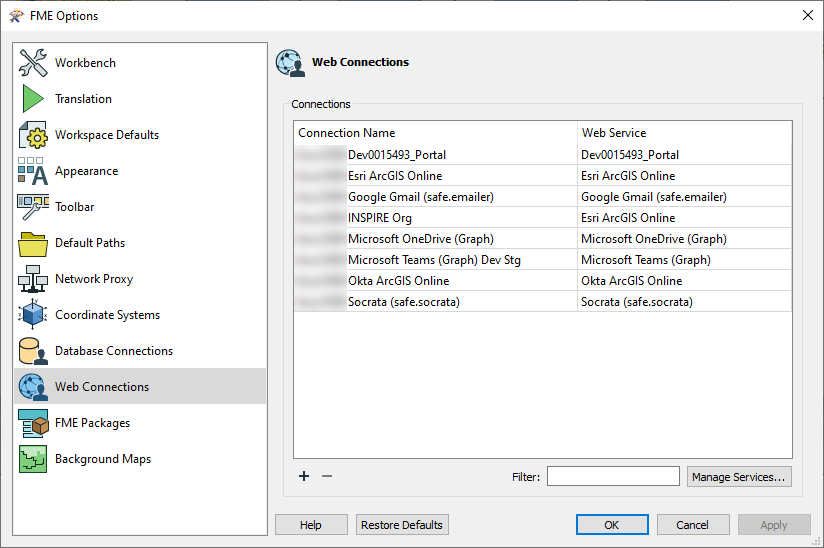Image resolution: width=824 pixels, height=548 pixels.
Task: Click the Web Connections header globe icon
Action: pos(290,63)
